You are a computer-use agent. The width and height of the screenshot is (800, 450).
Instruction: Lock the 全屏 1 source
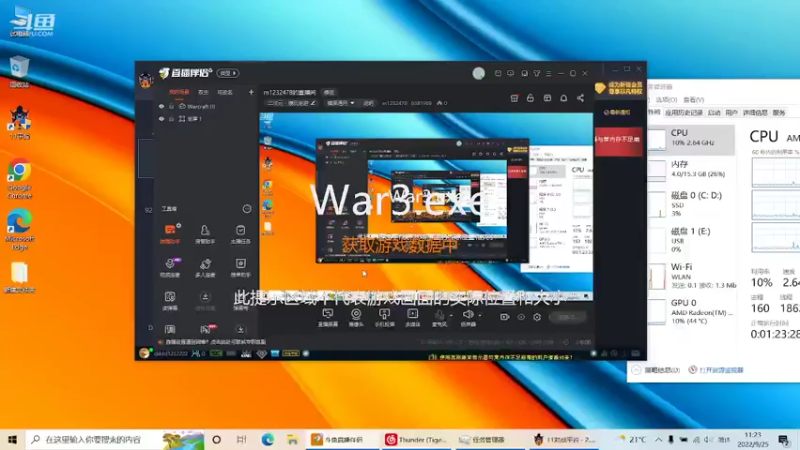(171, 118)
